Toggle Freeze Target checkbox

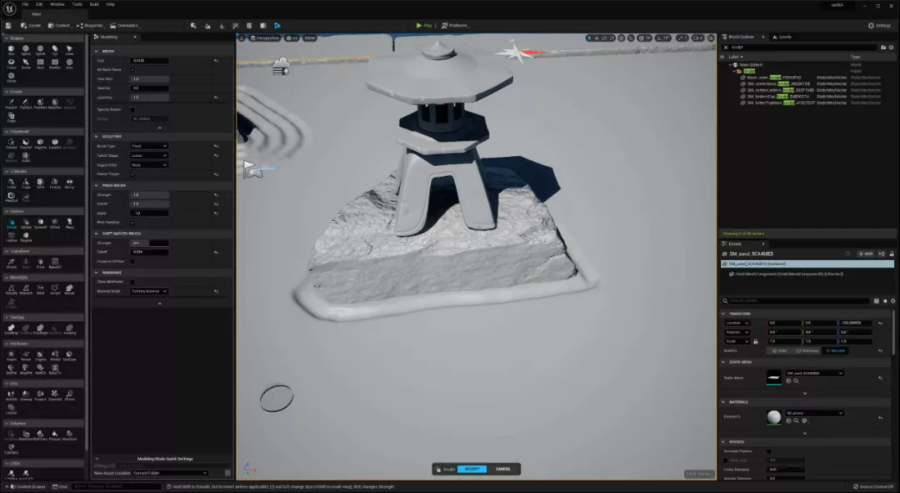tap(133, 174)
